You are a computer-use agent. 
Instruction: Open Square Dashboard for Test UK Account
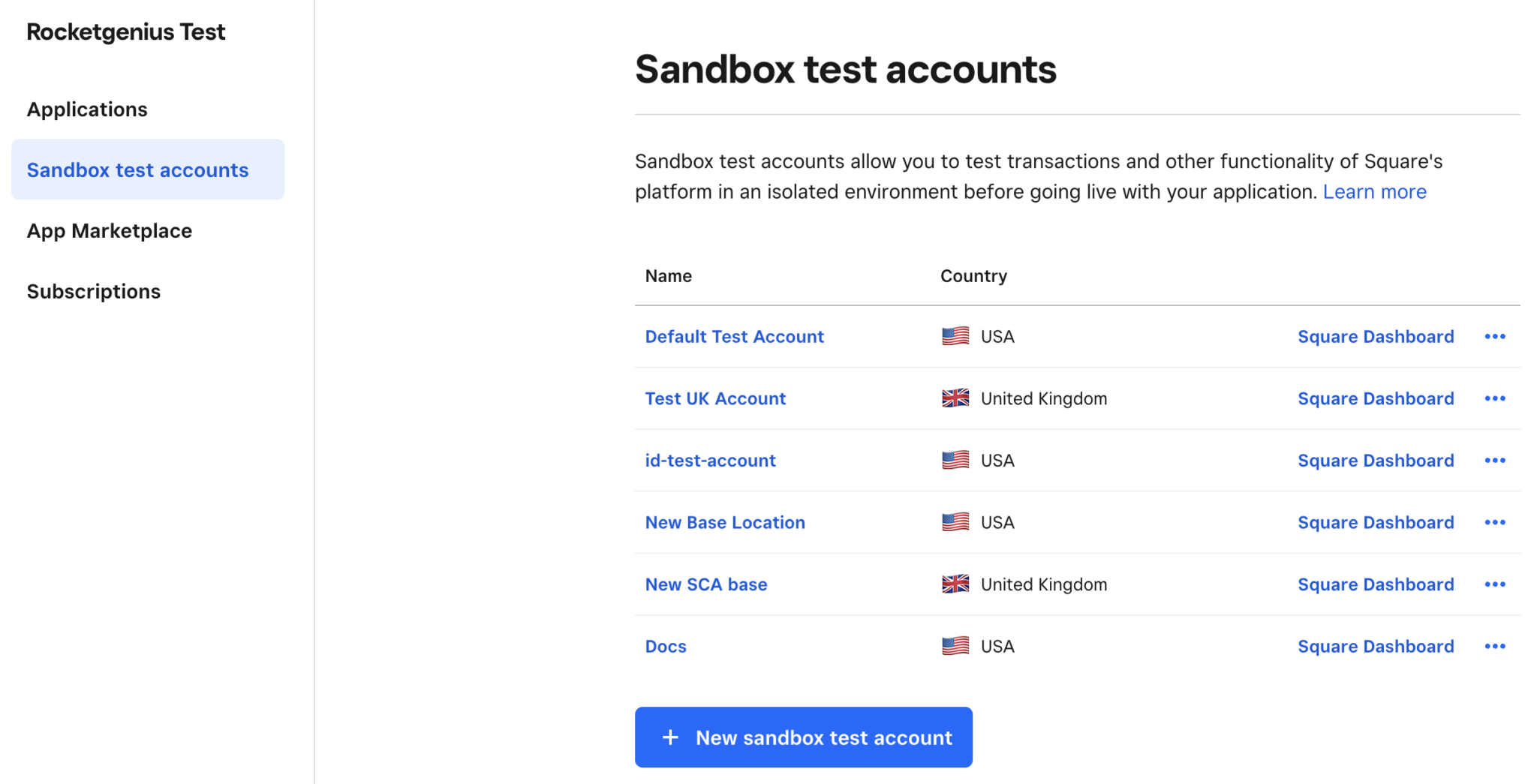[x=1376, y=398]
